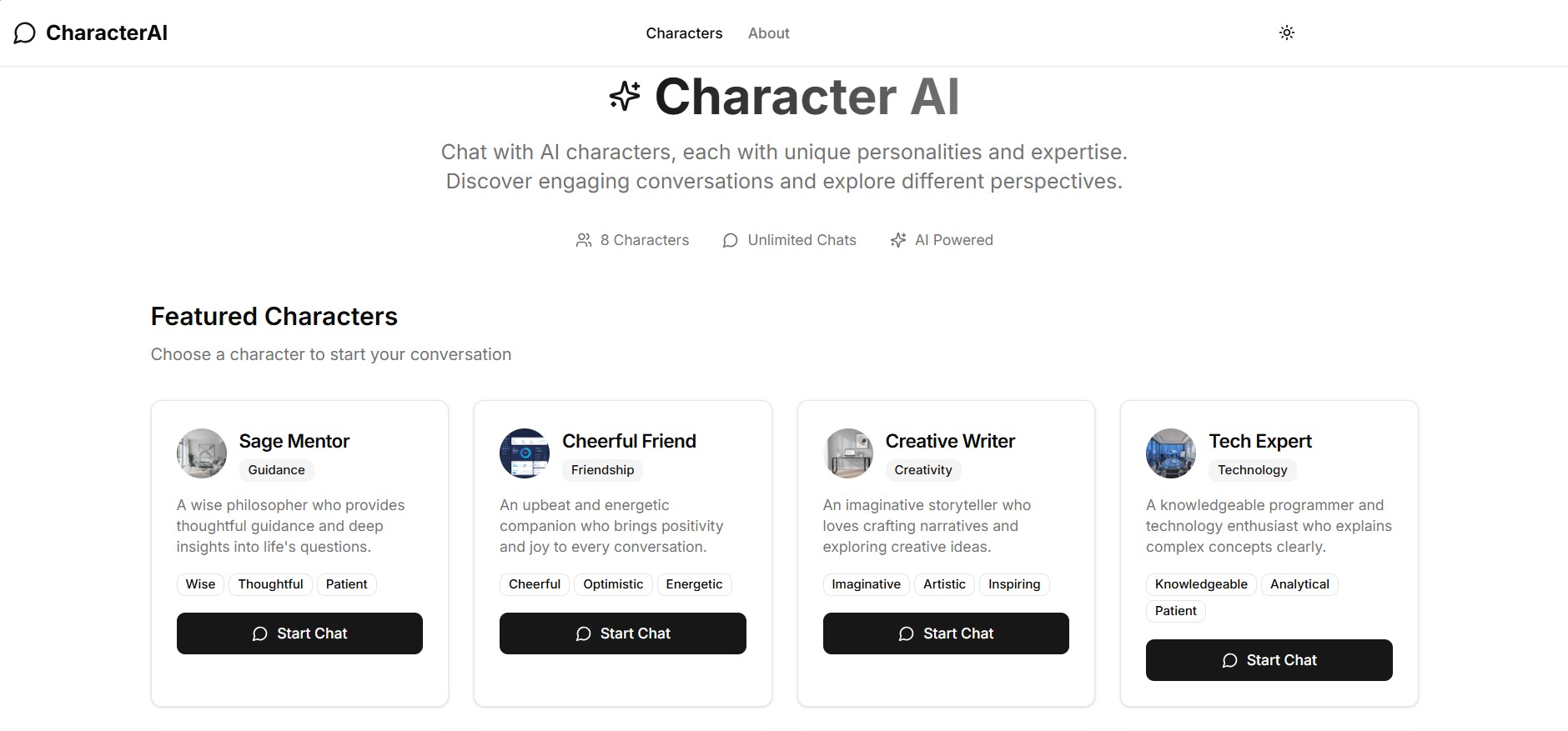Click the Optimistic trait tag on Cheerful Friend

(613, 584)
